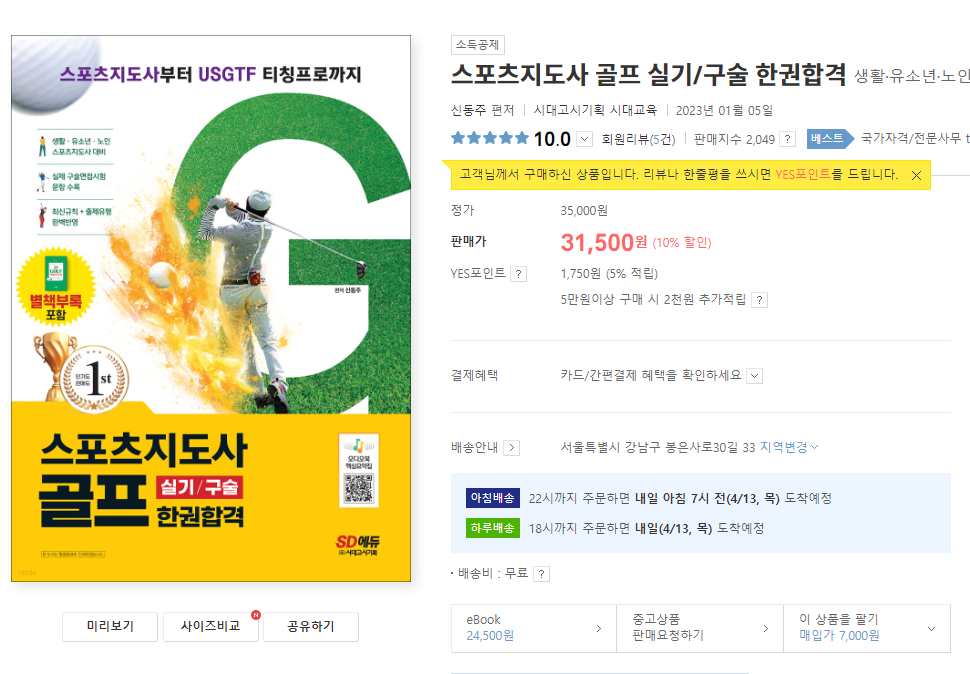Expand the 지역변경 chevron
This screenshot has height=674, width=970.
[x=814, y=447]
